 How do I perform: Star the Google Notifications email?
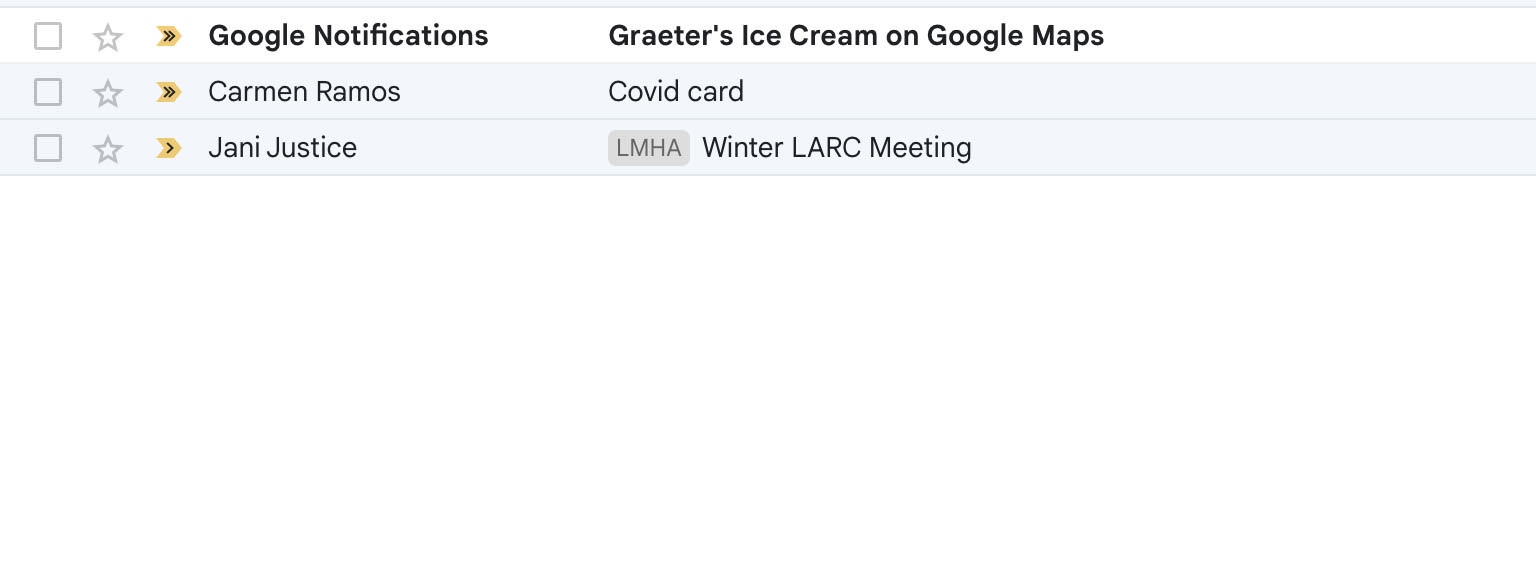(107, 37)
